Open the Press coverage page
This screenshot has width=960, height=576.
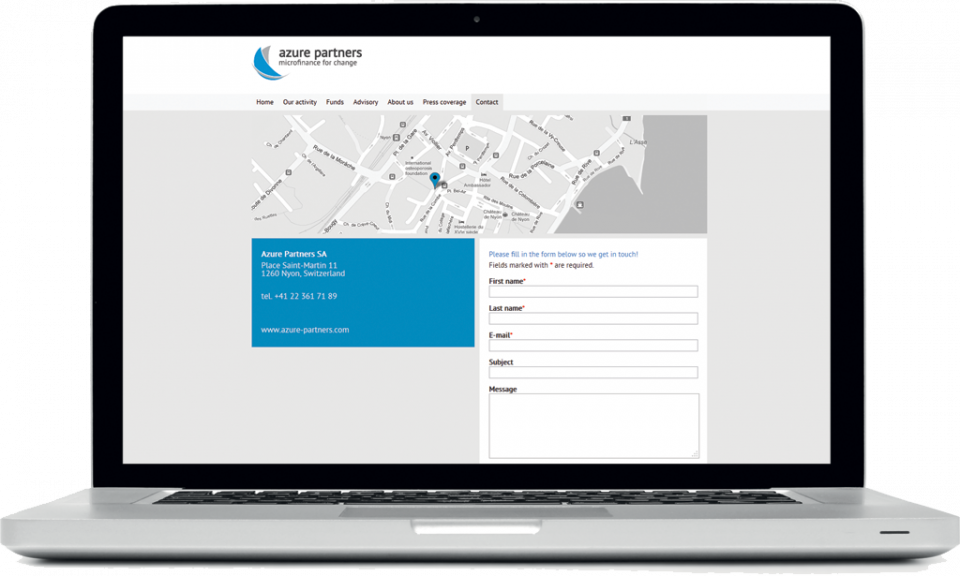(444, 102)
